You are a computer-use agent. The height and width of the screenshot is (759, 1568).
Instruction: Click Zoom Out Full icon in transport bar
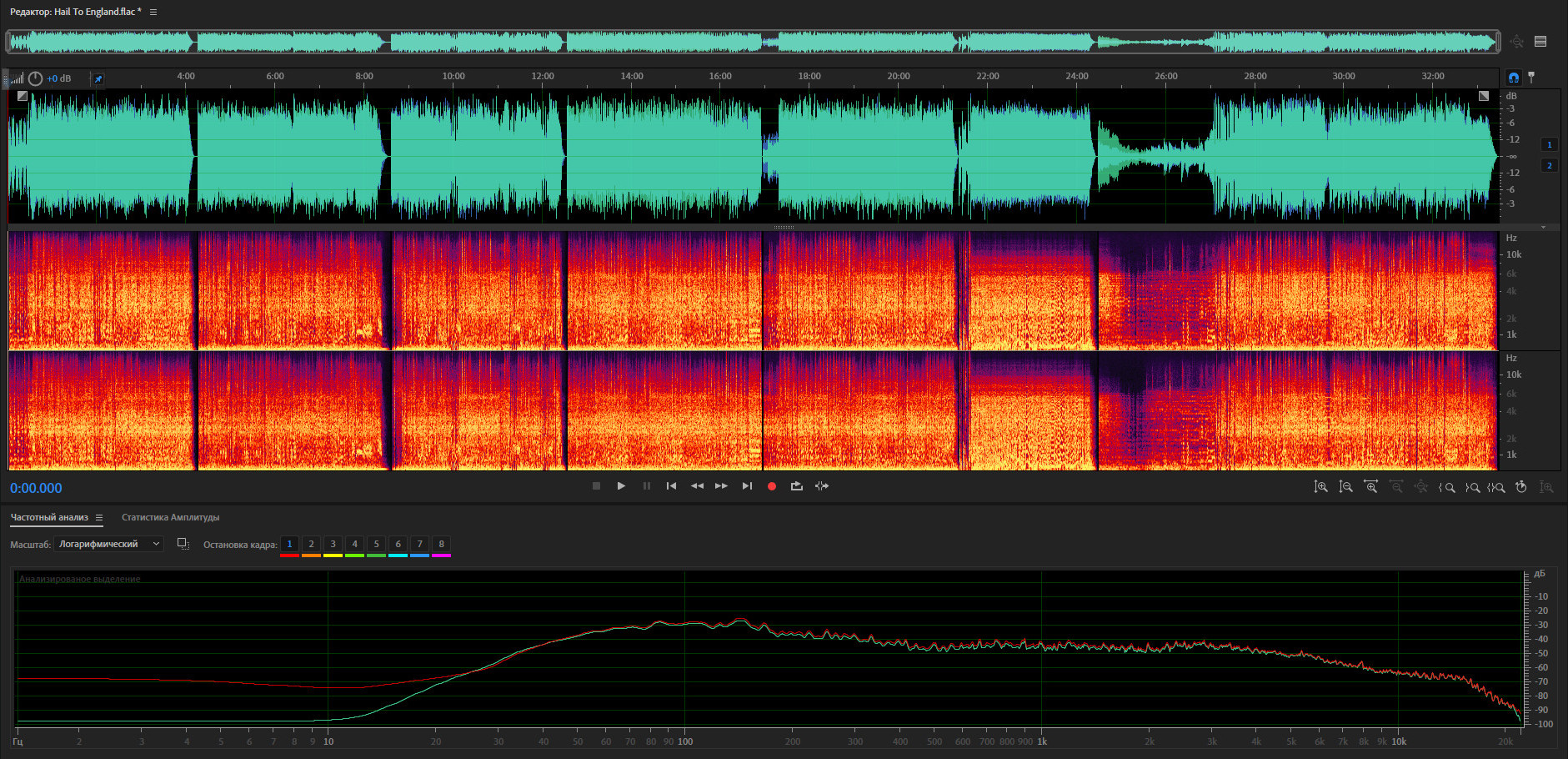pos(1421,487)
